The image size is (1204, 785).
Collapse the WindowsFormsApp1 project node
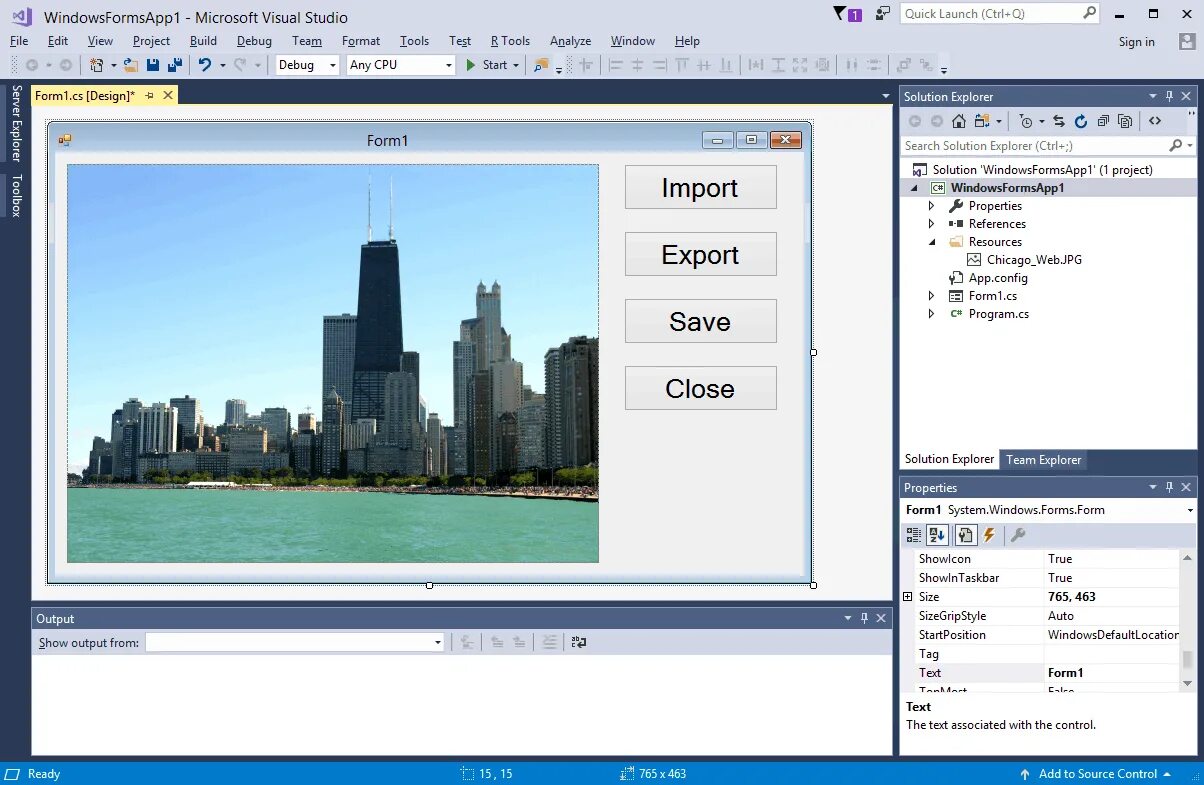point(913,188)
